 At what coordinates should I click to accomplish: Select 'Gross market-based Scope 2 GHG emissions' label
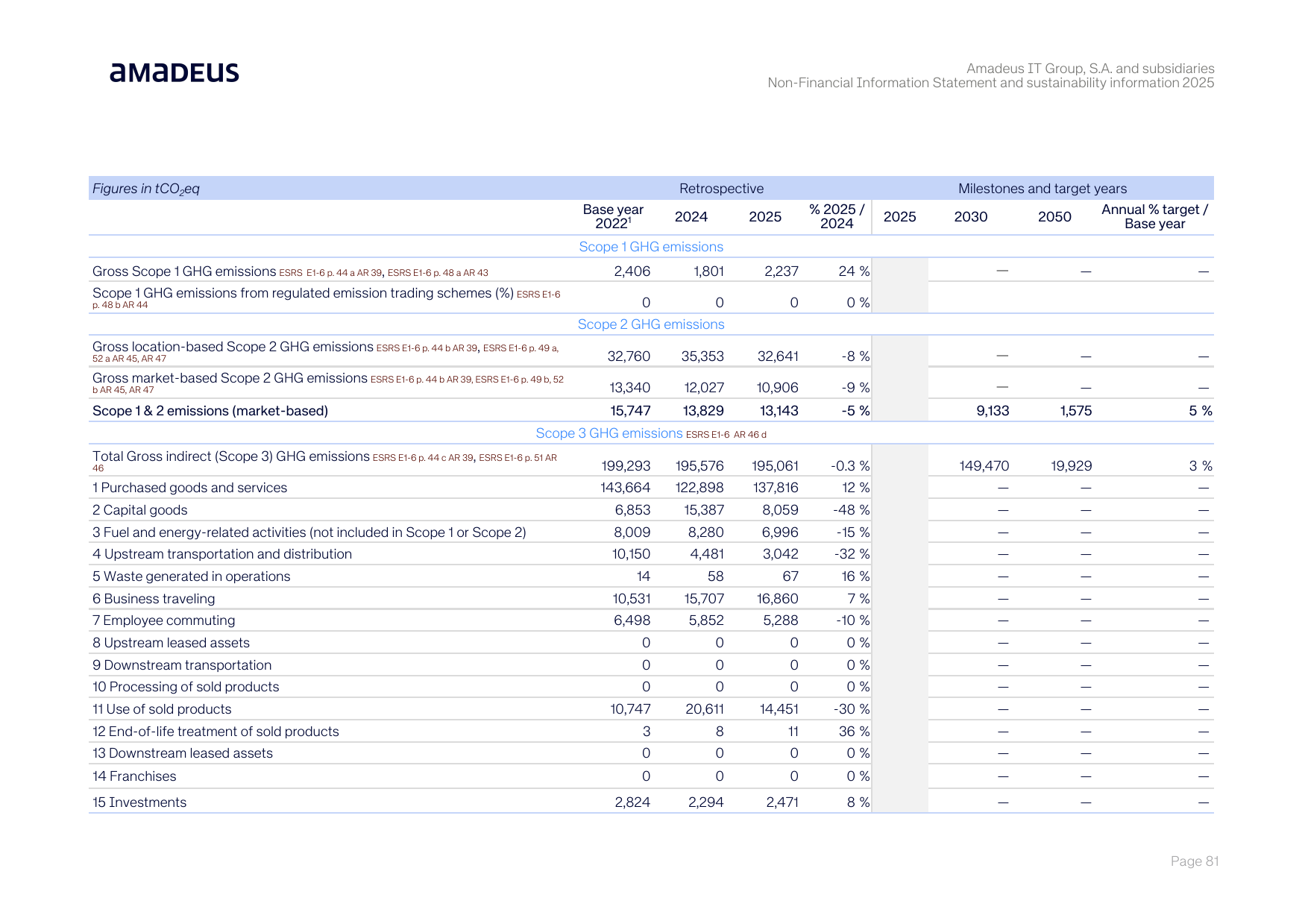[230, 378]
